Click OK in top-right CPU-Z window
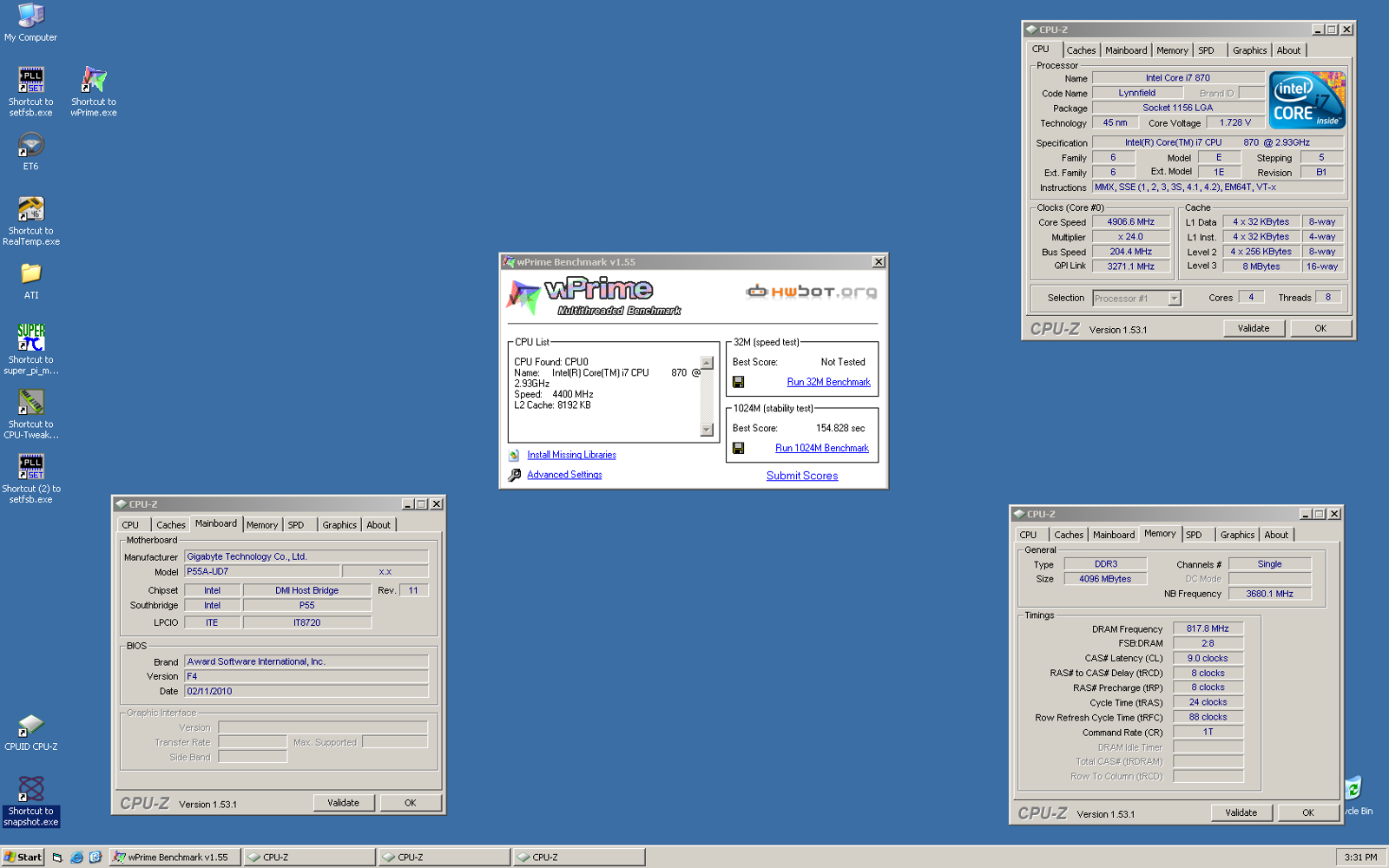Image resolution: width=1389 pixels, height=868 pixels. pos(1320,328)
